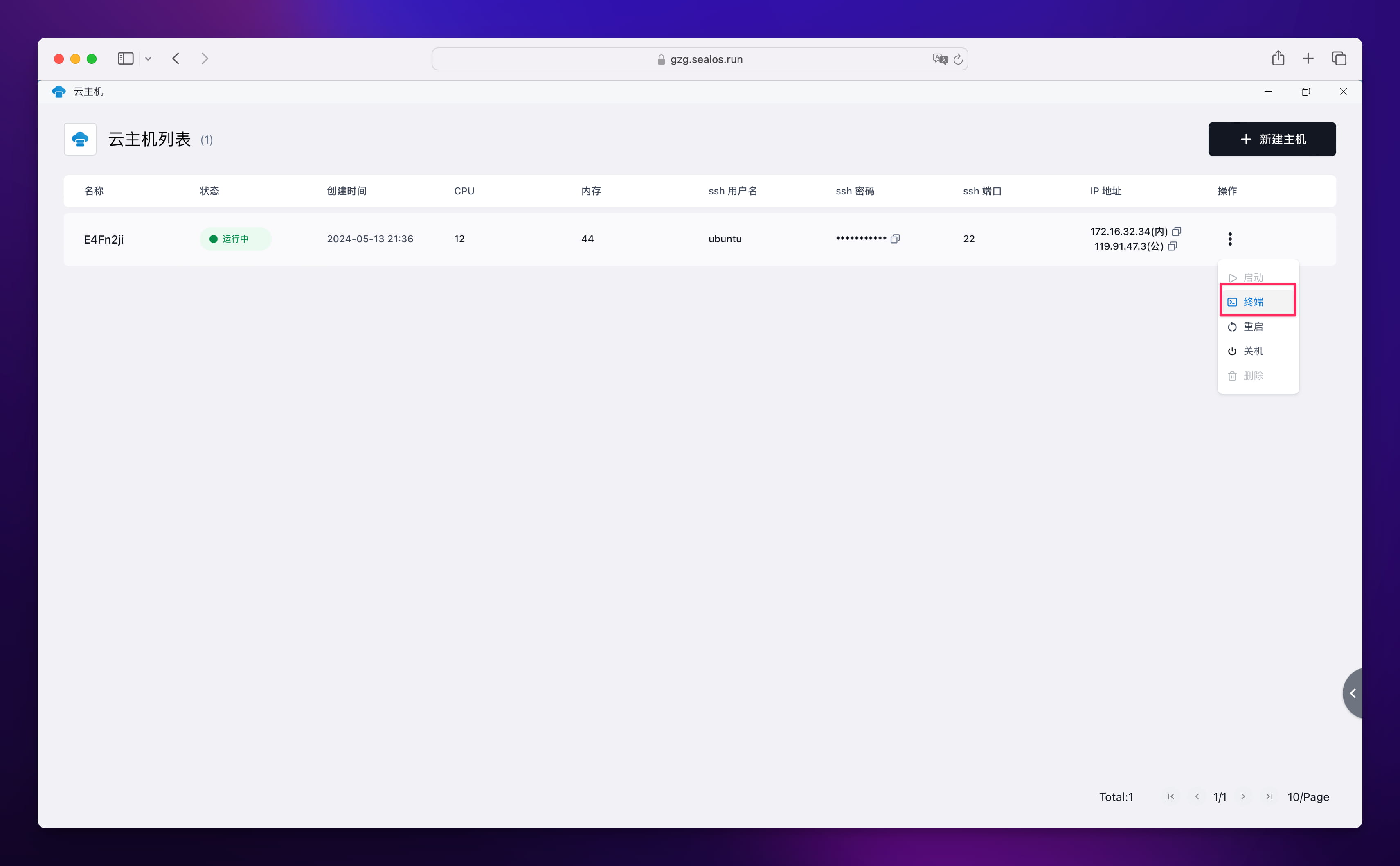The image size is (1400, 866).
Task: Copy the internal IP 172.16.32.34
Action: point(1176,231)
